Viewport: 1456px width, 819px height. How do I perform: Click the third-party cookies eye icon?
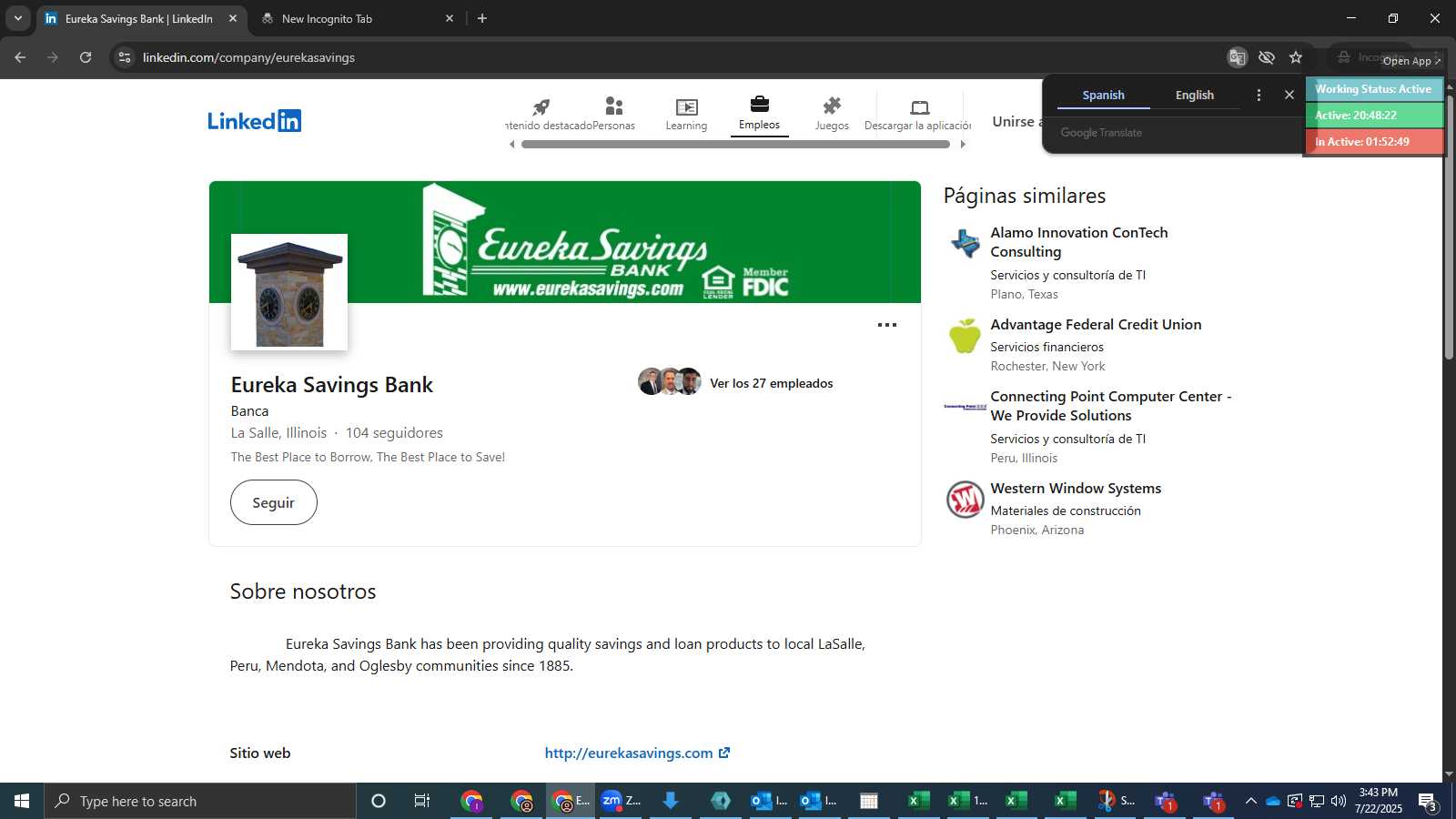click(1267, 57)
